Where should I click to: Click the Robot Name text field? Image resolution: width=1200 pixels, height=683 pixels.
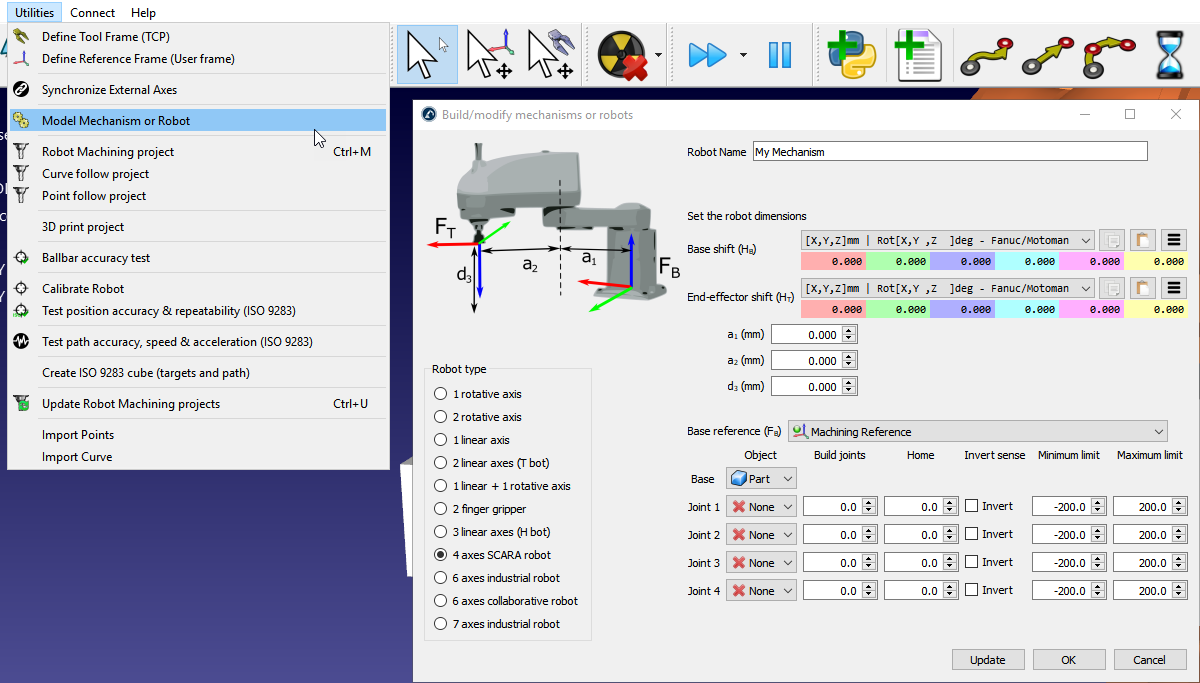point(949,152)
